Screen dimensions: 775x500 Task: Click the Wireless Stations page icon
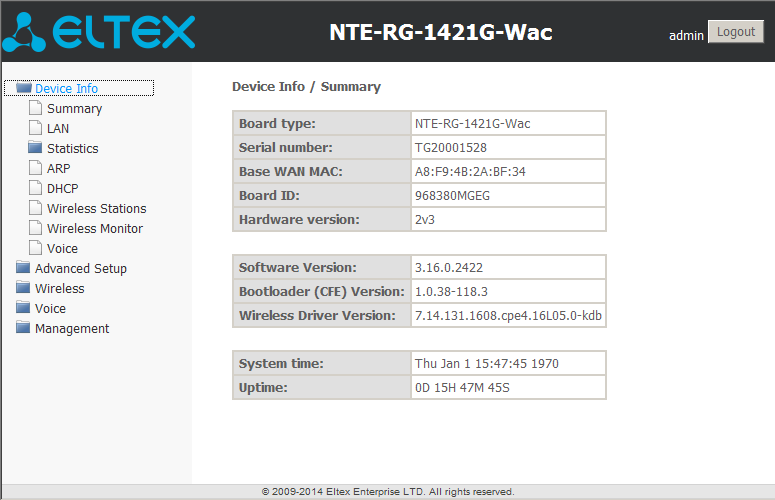(35, 208)
